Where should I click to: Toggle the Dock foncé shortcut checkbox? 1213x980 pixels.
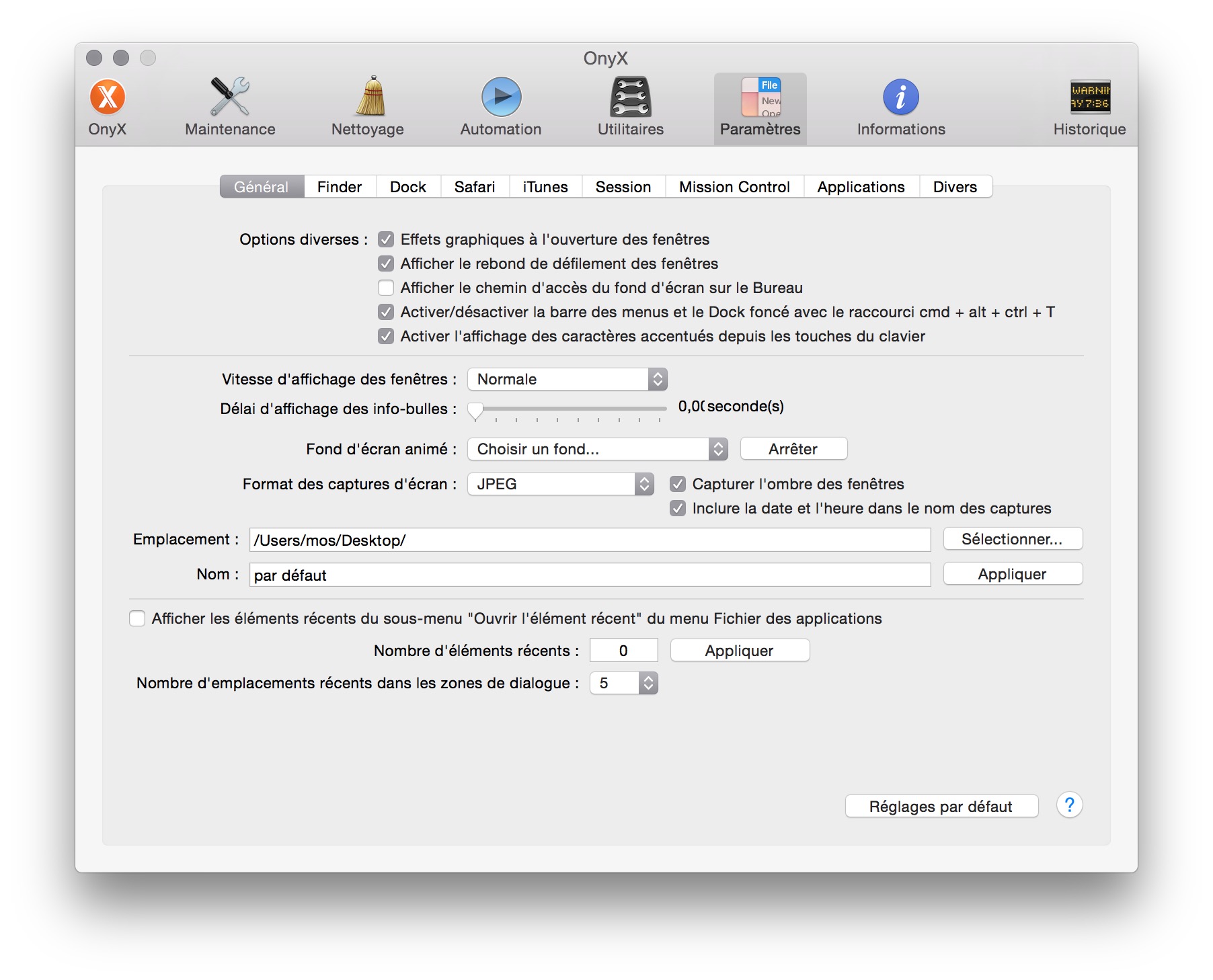click(386, 312)
